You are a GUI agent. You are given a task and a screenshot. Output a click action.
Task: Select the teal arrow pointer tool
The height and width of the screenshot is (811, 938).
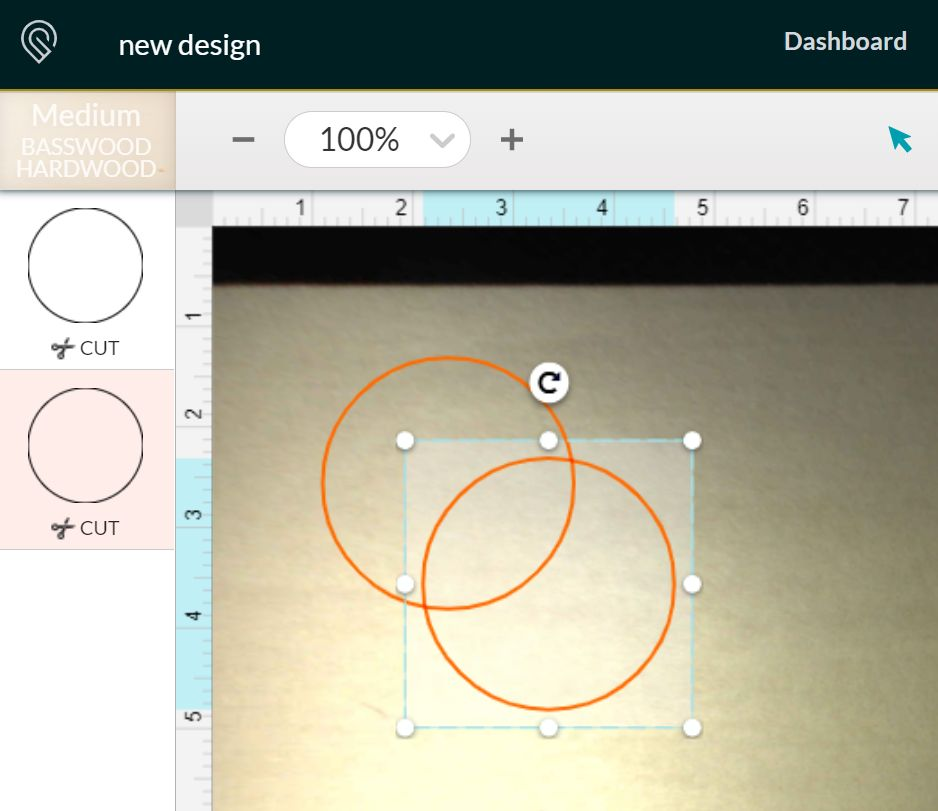point(900,139)
